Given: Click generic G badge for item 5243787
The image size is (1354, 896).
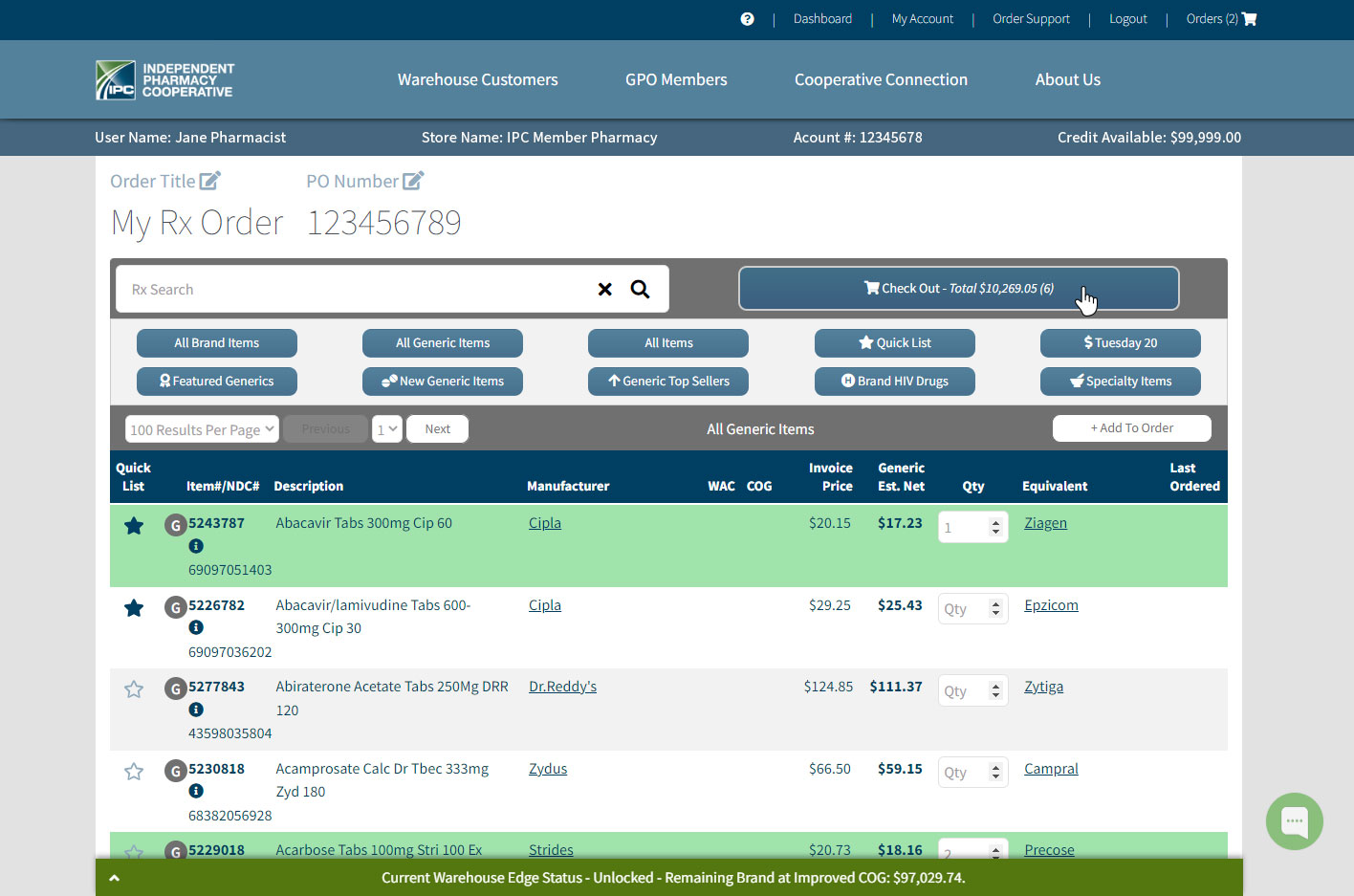Looking at the screenshot, I should pyautogui.click(x=175, y=525).
